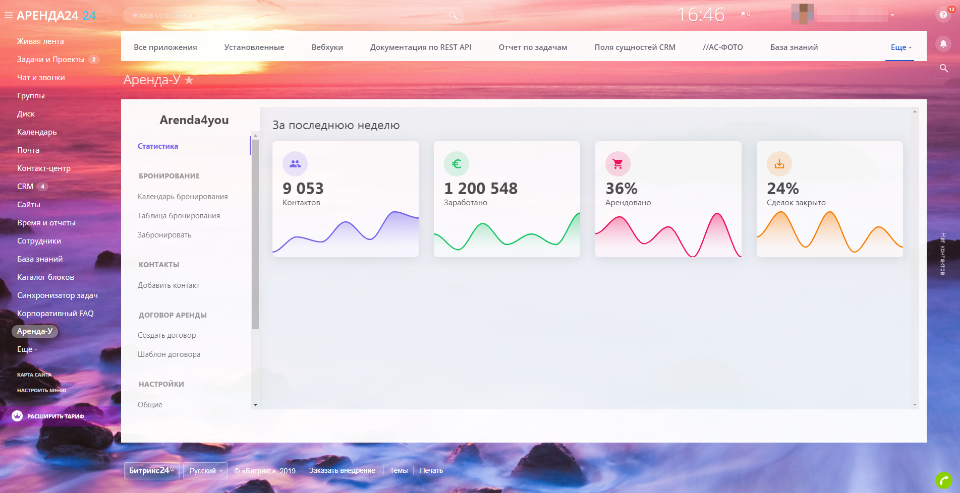Open the help question mark icon
The image size is (960, 493).
(943, 15)
